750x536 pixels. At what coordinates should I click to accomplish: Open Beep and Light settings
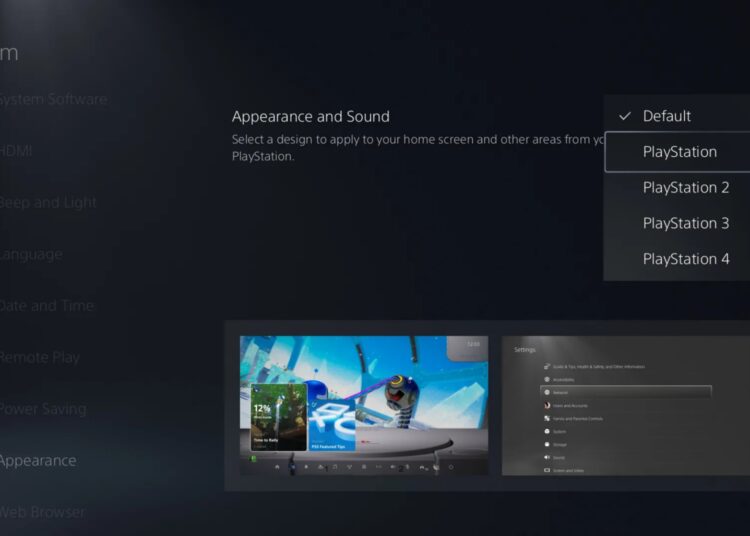tap(48, 203)
